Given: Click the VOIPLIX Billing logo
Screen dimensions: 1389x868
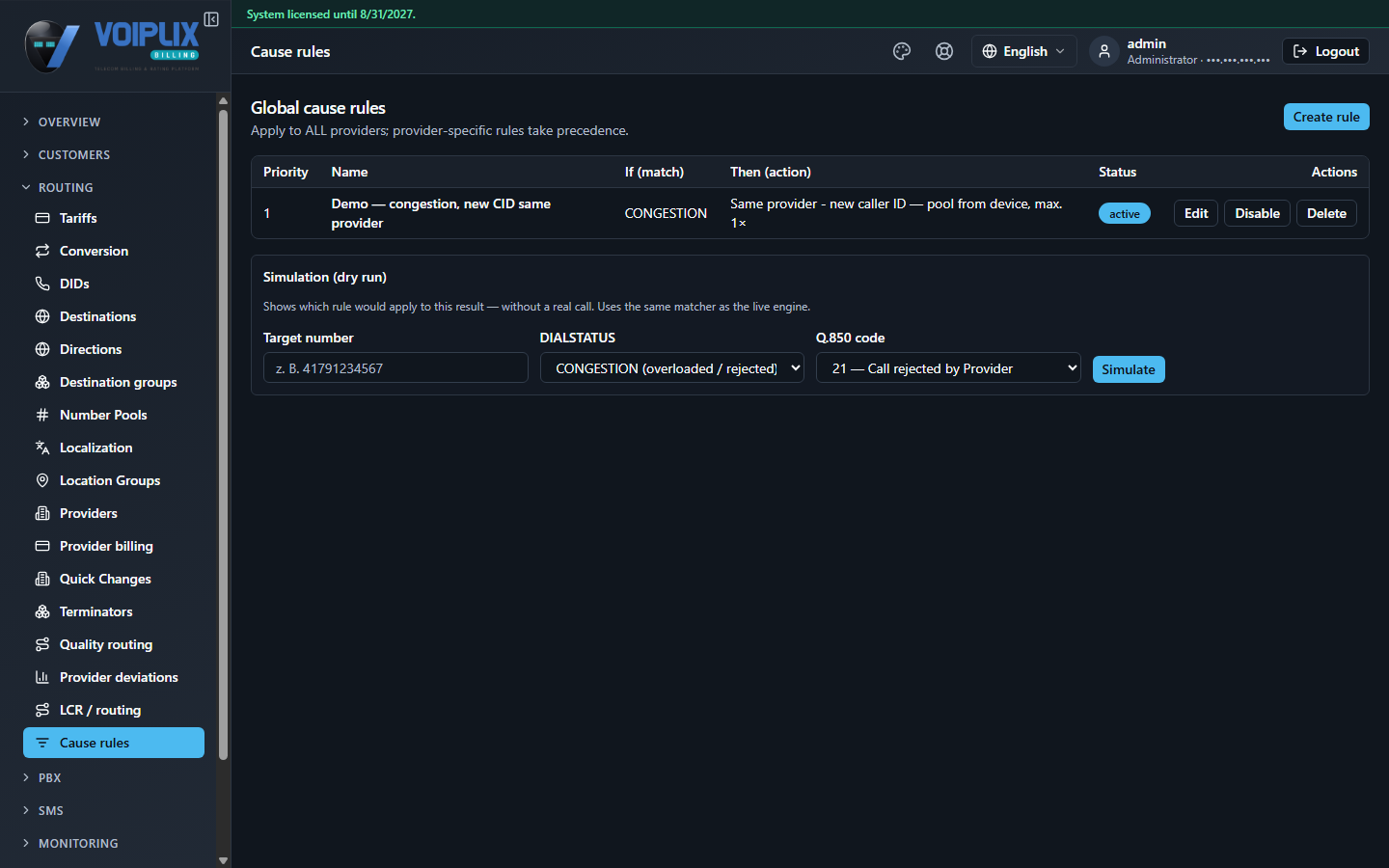Looking at the screenshot, I should coord(114,46).
